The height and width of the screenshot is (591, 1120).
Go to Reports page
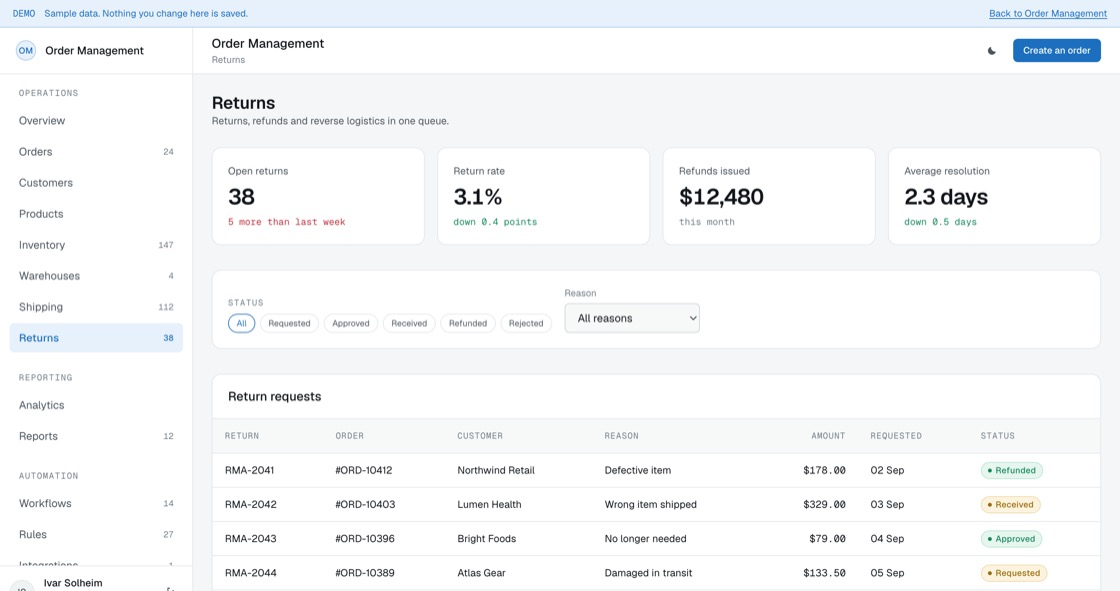pos(96,436)
